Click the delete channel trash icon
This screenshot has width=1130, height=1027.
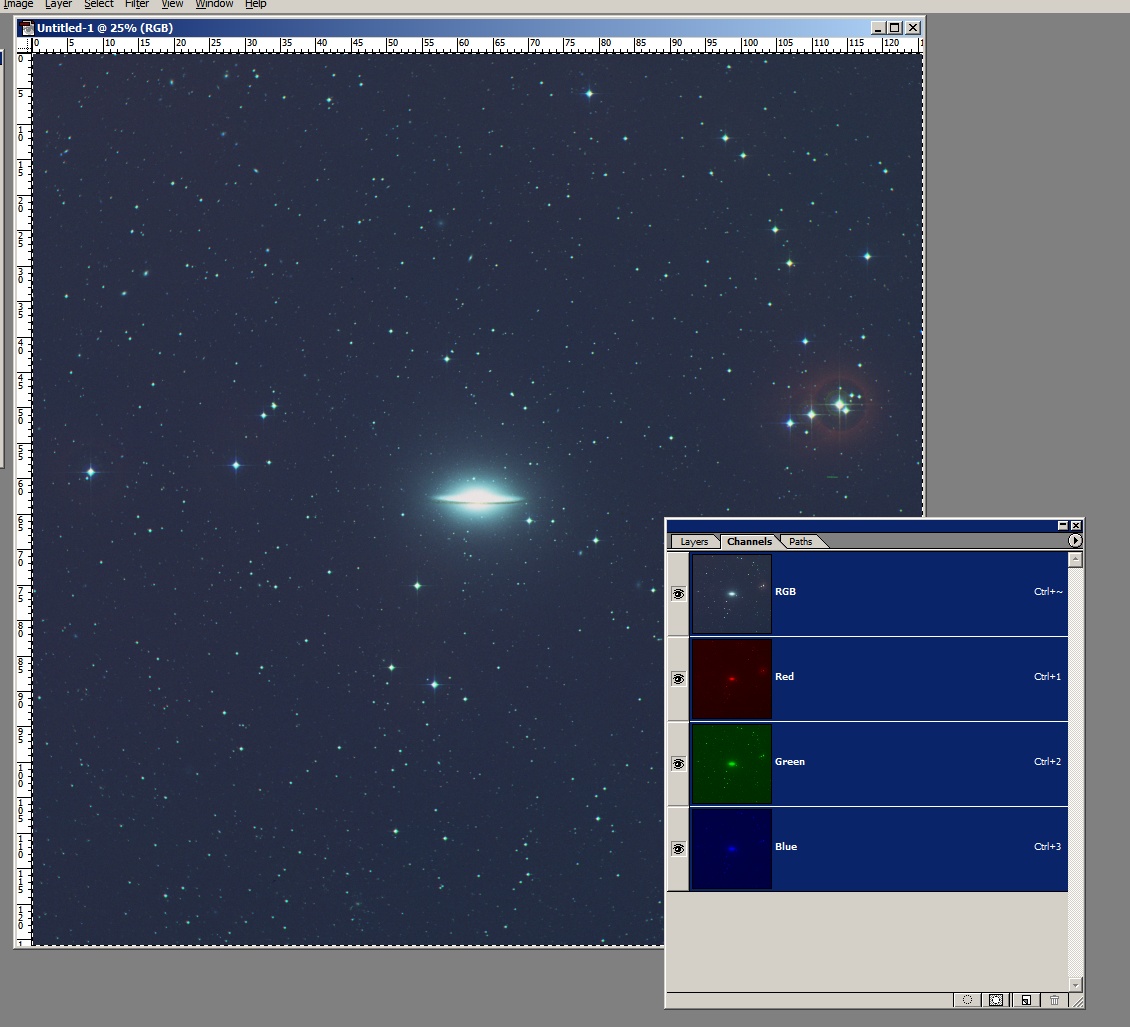(1054, 999)
